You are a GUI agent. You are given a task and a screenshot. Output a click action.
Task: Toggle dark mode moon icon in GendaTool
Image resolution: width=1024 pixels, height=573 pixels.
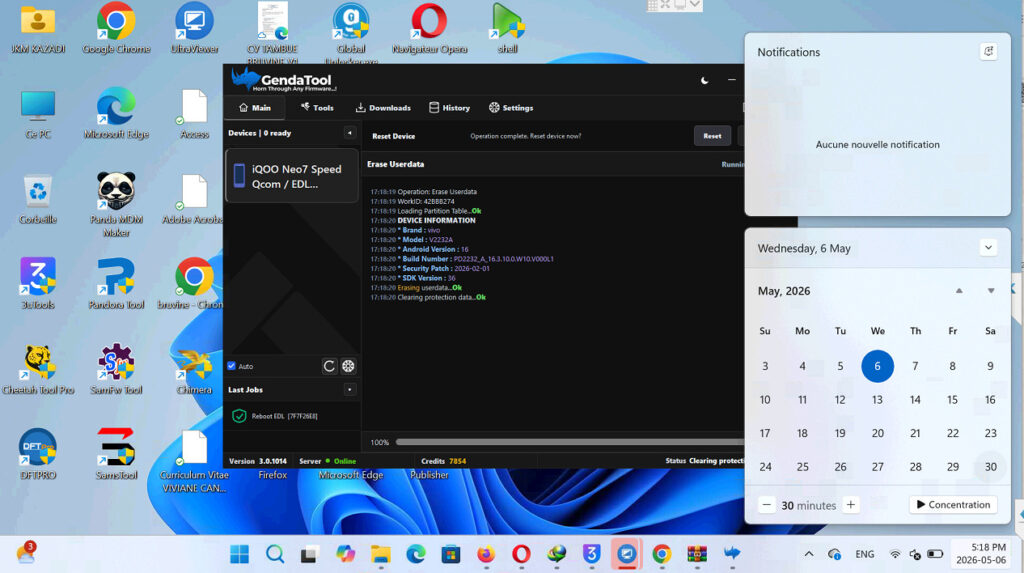pos(705,80)
